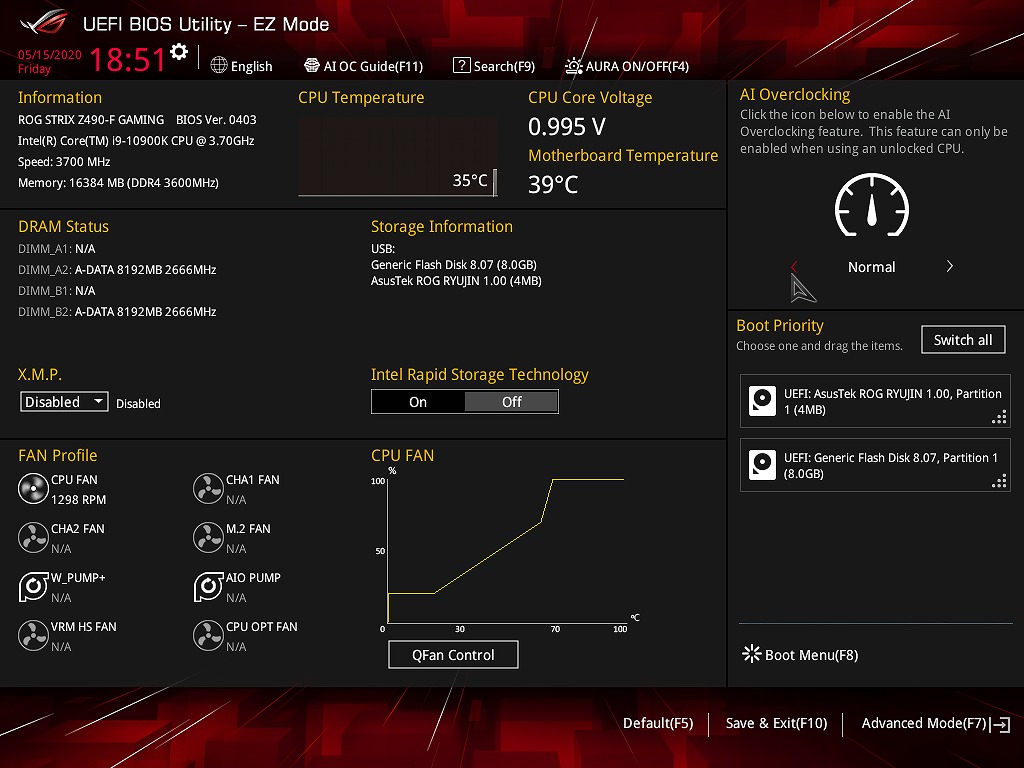Click the CPU OPT FAN icon

[x=208, y=635]
